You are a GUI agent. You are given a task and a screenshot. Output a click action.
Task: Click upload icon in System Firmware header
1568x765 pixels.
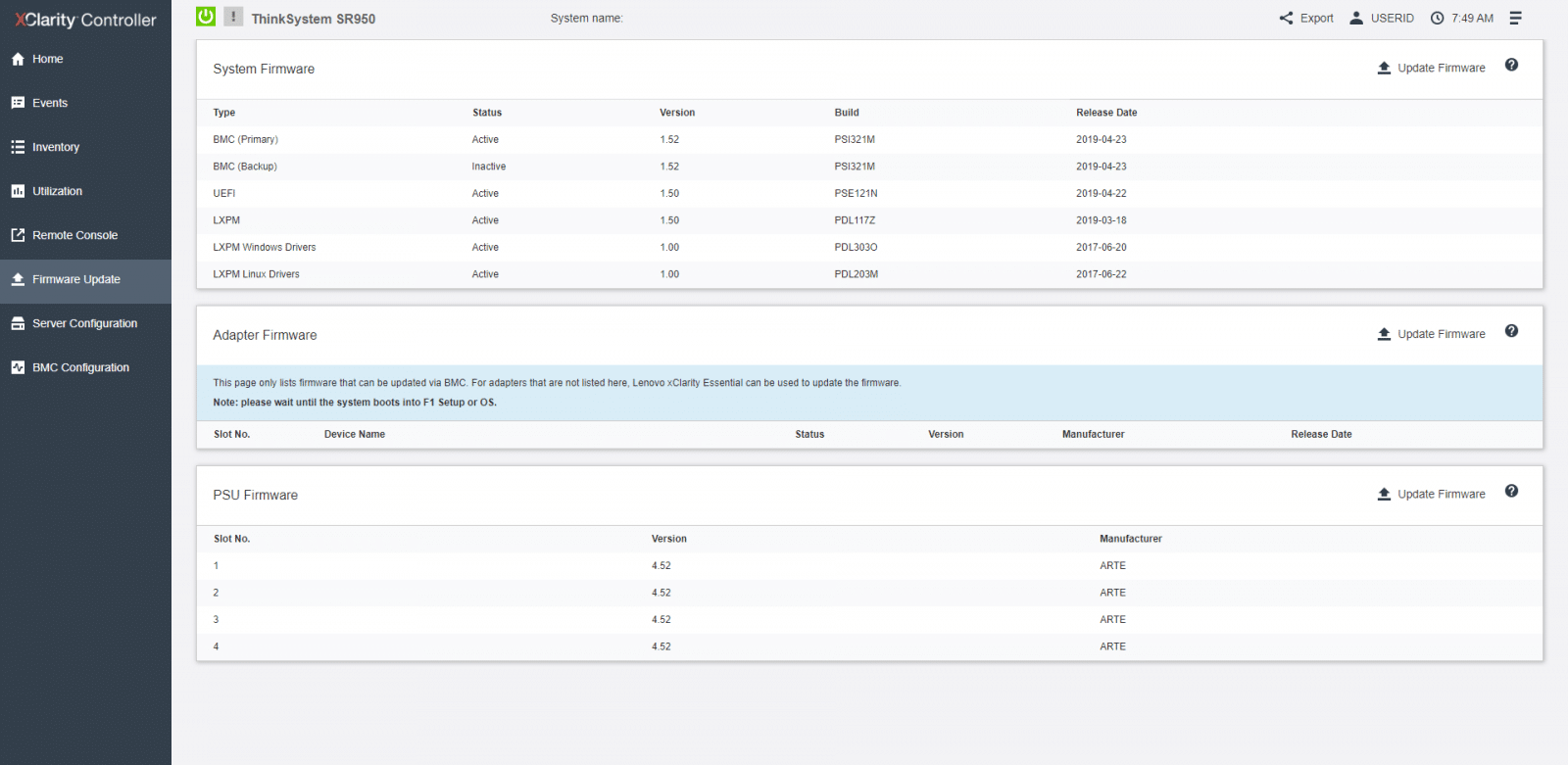pyautogui.click(x=1384, y=68)
